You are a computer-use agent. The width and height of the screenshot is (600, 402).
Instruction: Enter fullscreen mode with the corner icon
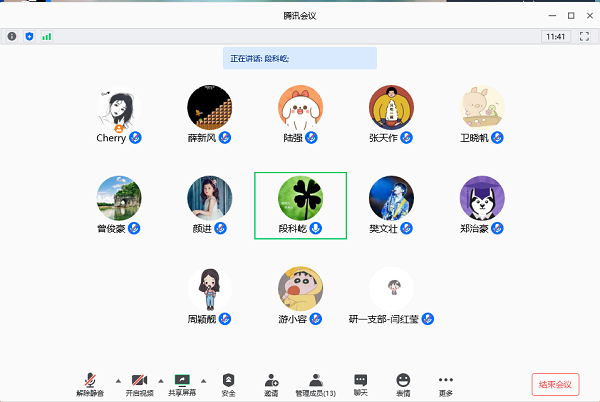585,36
